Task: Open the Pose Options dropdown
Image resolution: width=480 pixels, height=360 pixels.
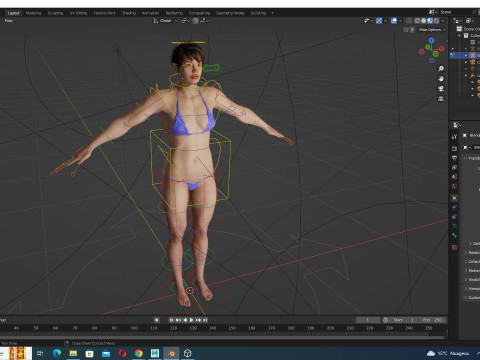Action: tap(432, 30)
